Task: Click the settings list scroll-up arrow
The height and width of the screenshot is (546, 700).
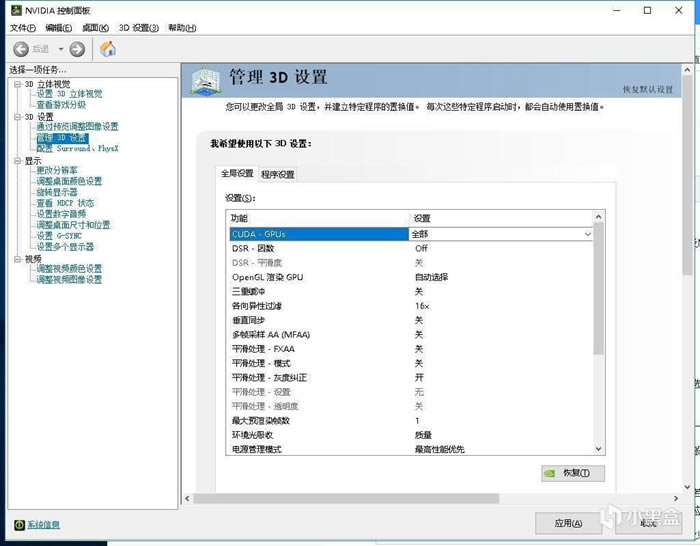Action: pos(599,217)
